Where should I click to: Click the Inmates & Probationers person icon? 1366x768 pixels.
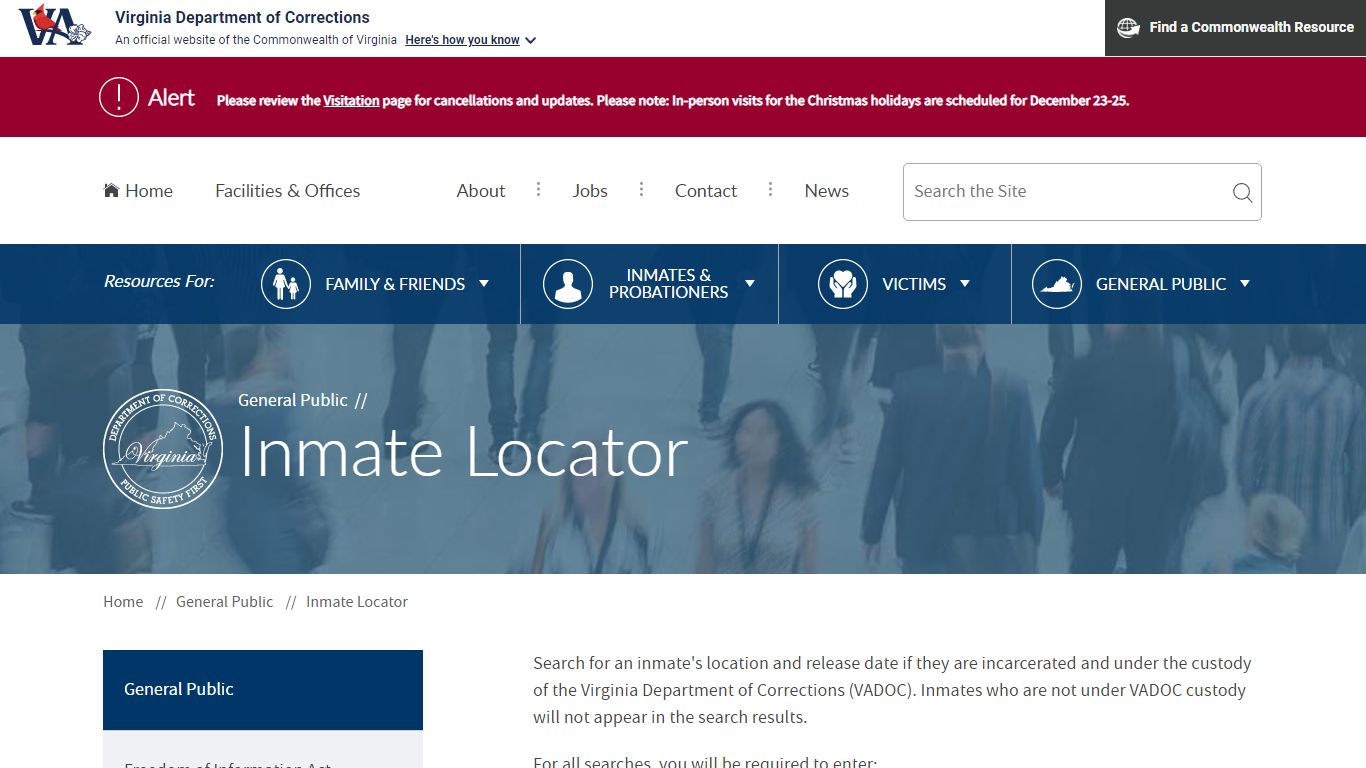pos(568,283)
